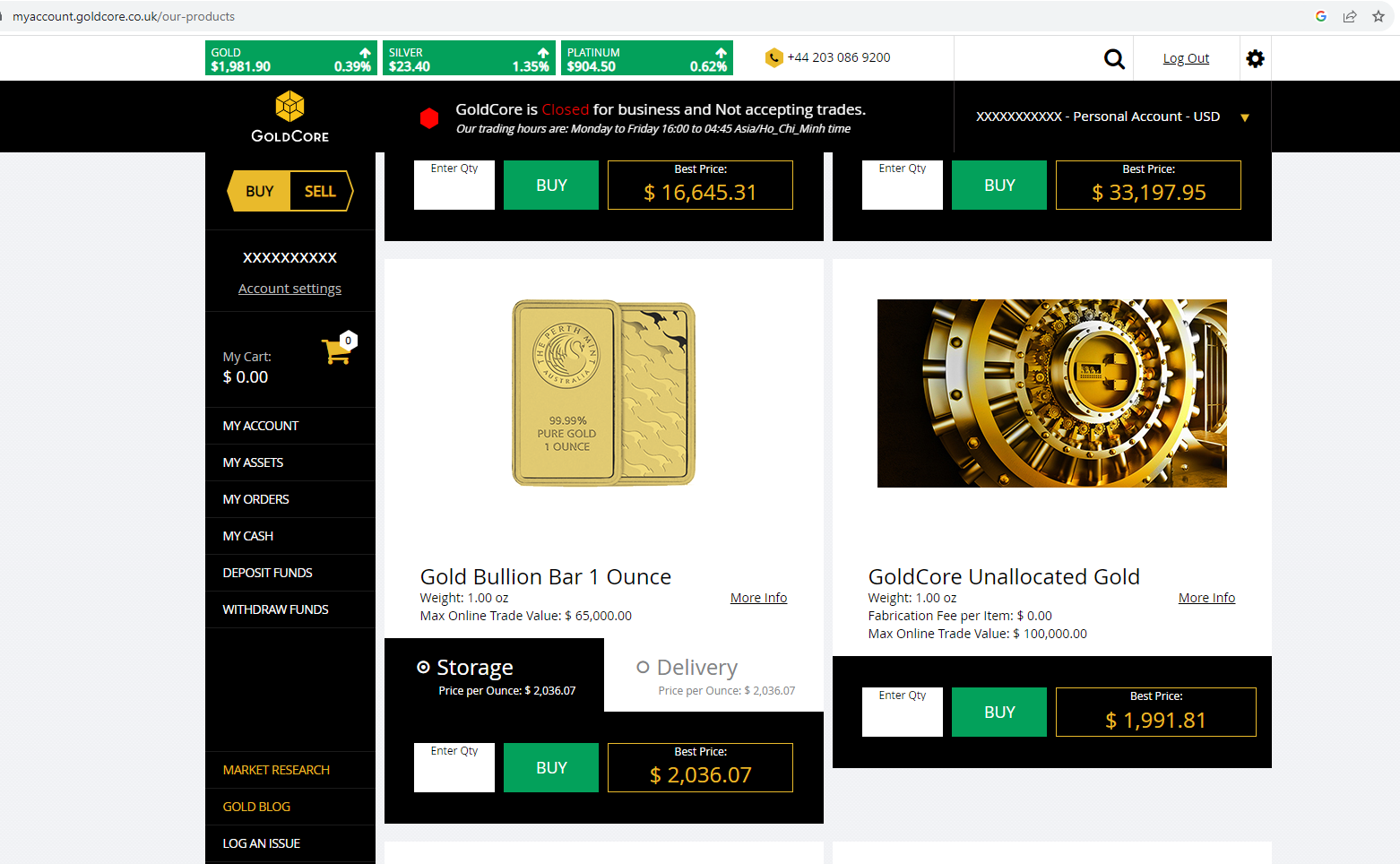Click BUY for GoldCore Unallocated Gold
Image resolution: width=1400 pixels, height=864 pixels.
click(x=999, y=713)
